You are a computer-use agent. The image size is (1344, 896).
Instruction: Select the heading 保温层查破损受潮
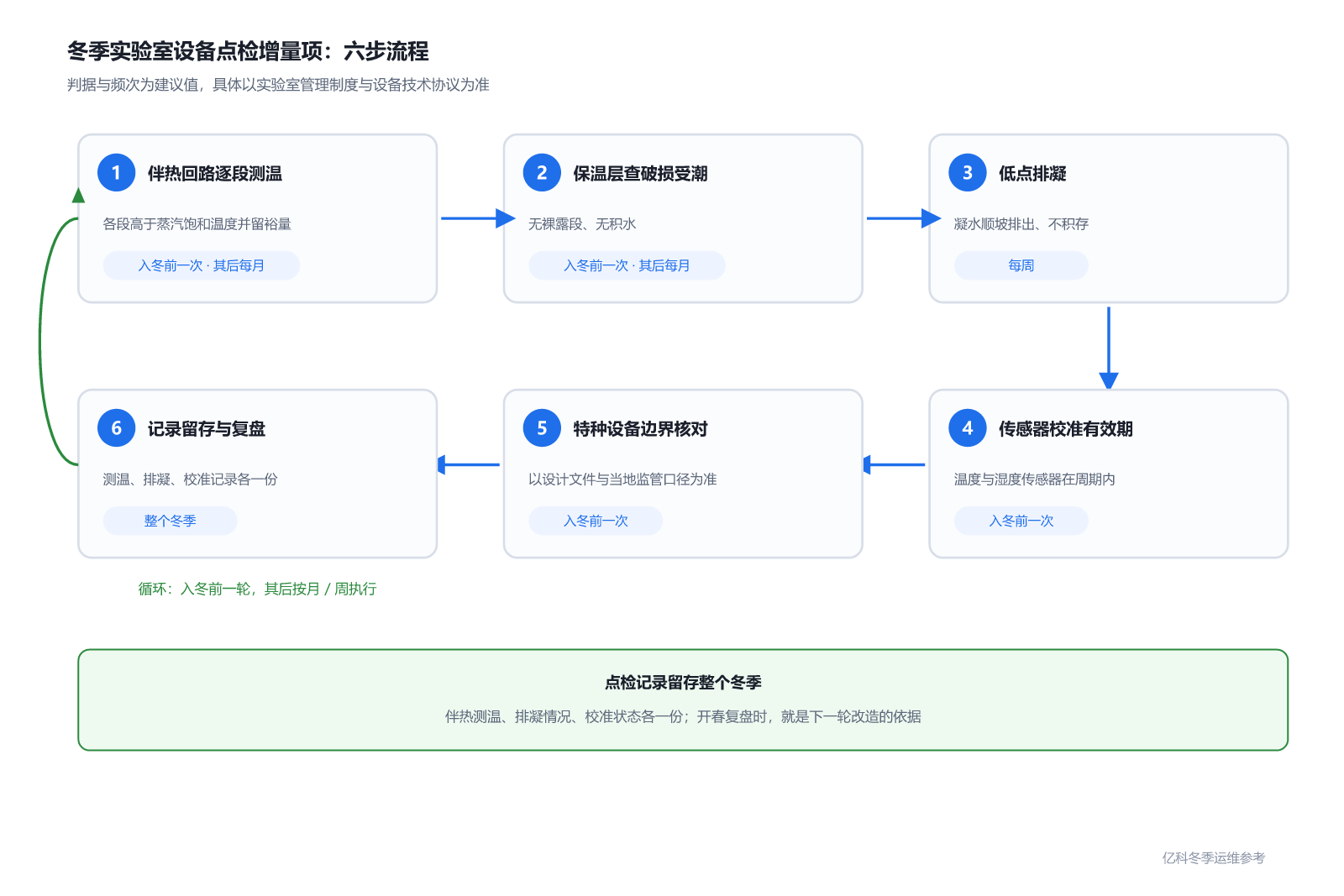[640, 174]
